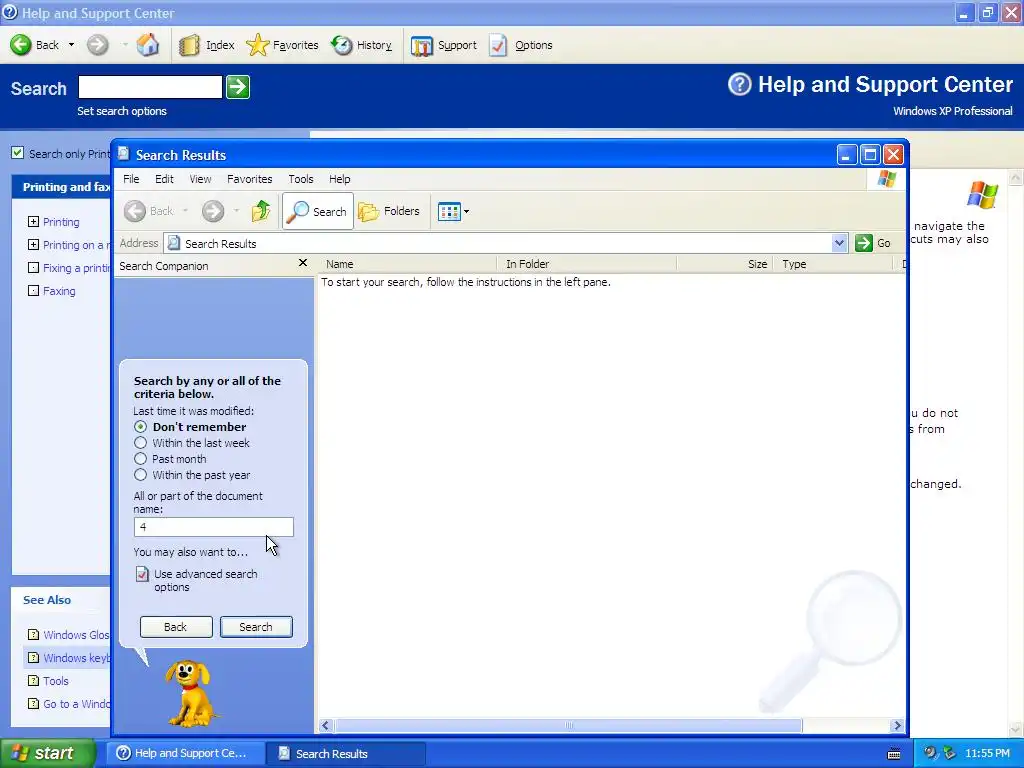Switch to Help and Support Center taskbar button
Image resolution: width=1024 pixels, height=768 pixels.
(x=185, y=754)
